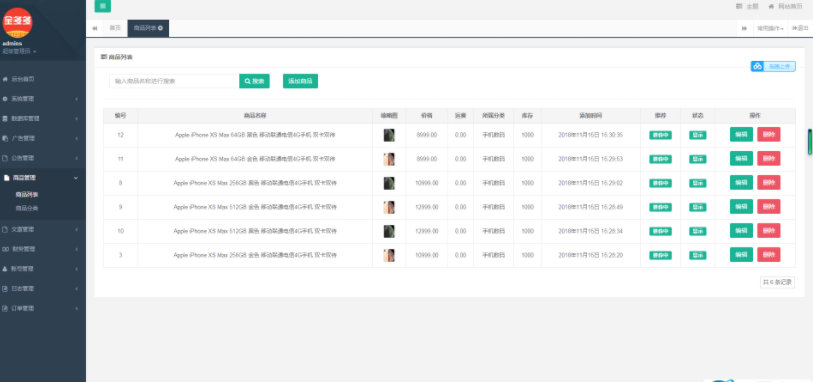Click the house icon beside 后台首页
This screenshot has width=813, height=382.
click(5, 79)
